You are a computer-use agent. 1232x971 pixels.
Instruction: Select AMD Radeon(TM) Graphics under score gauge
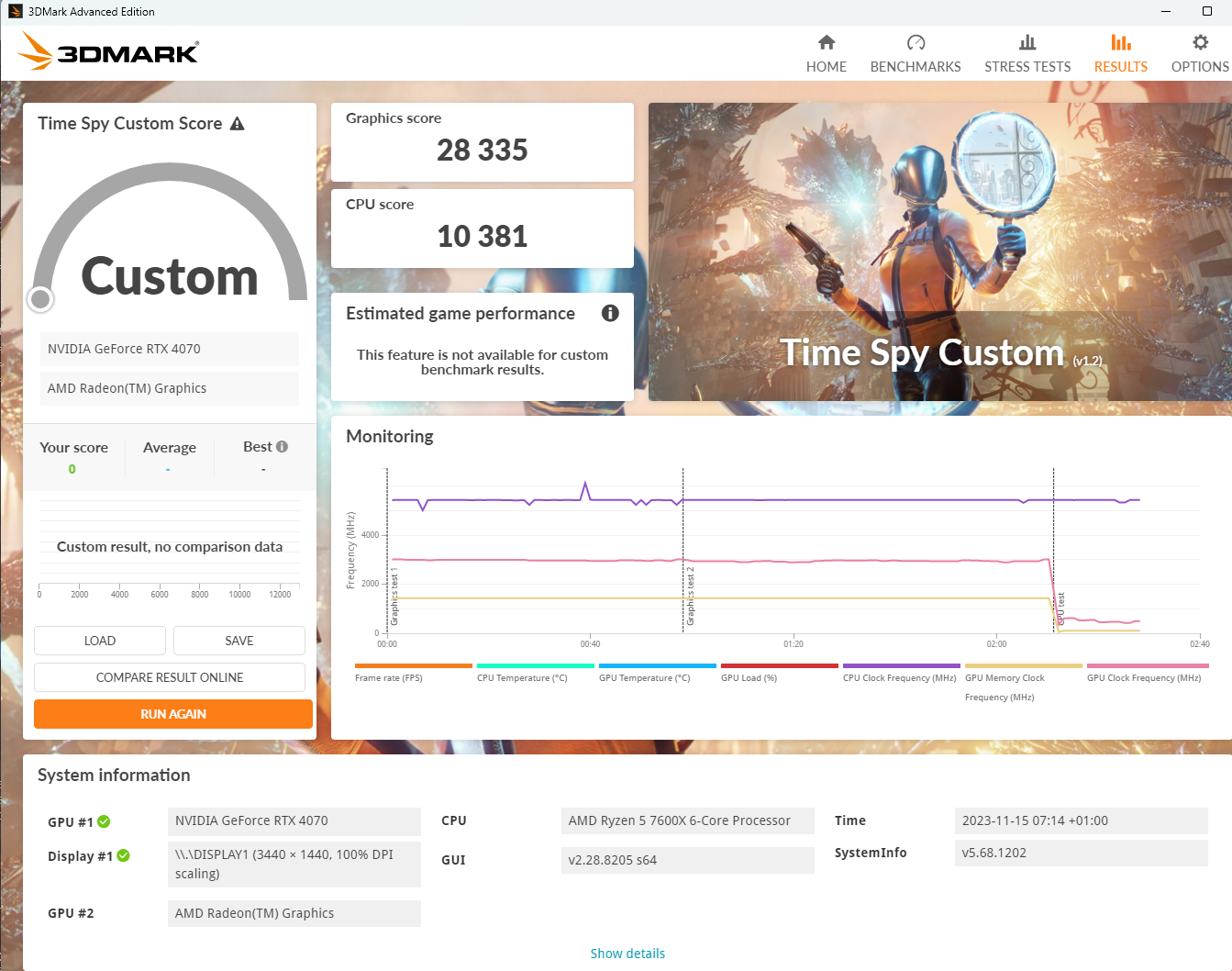tap(170, 388)
